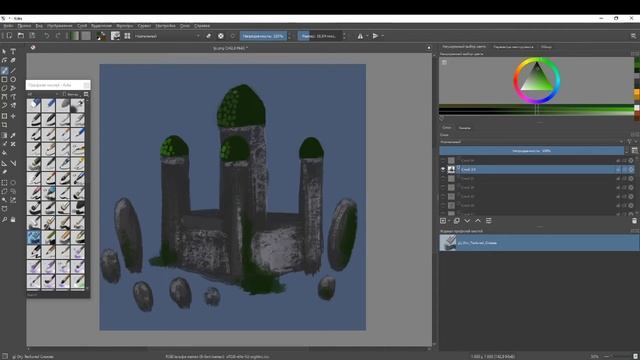Select the Polygon tool
Viewport: 640px width, 360px height.
[x=4, y=88]
